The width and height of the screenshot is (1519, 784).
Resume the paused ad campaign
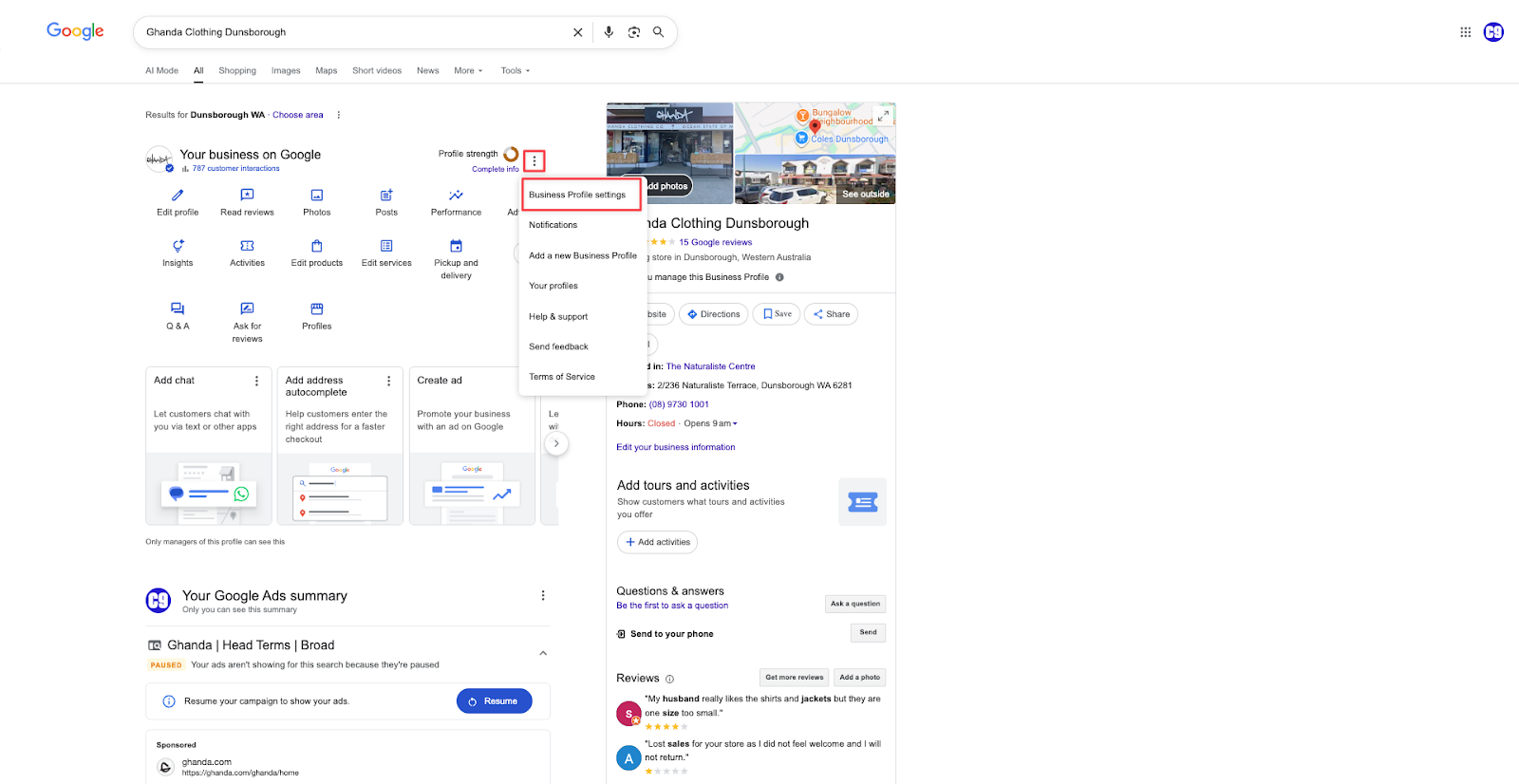point(494,701)
